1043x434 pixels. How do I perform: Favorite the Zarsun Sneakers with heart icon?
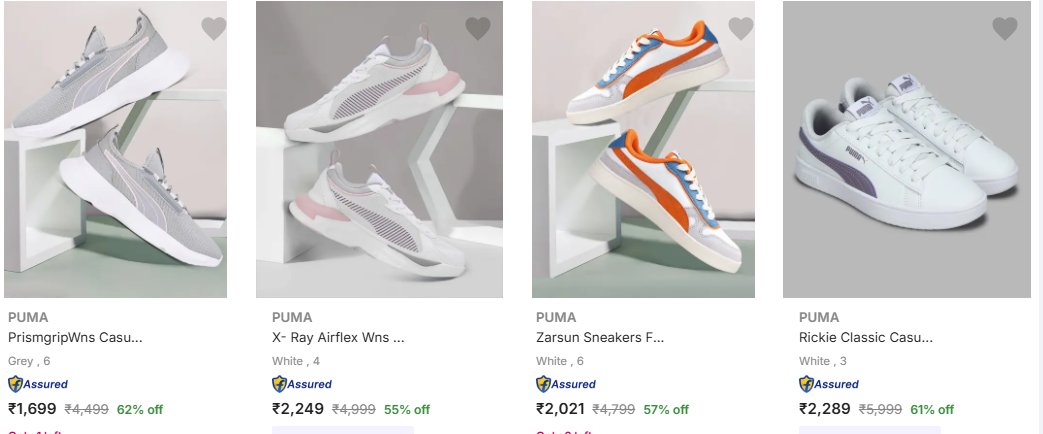pyautogui.click(x=741, y=29)
